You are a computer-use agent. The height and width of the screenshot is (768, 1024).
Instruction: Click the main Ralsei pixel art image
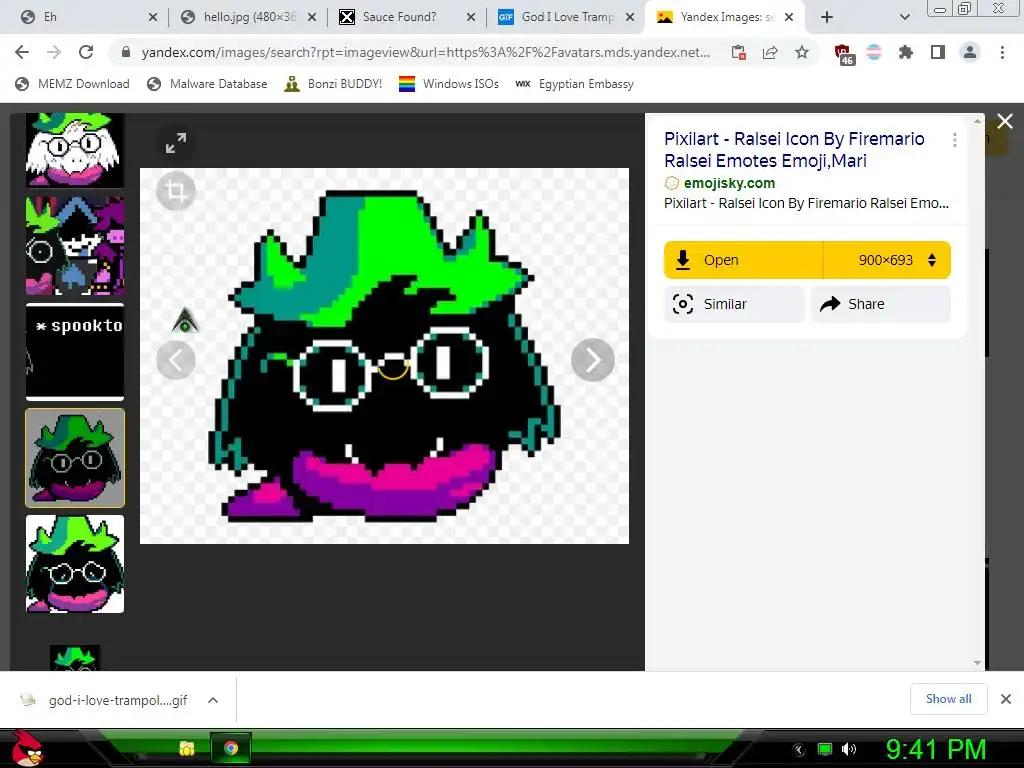point(385,356)
